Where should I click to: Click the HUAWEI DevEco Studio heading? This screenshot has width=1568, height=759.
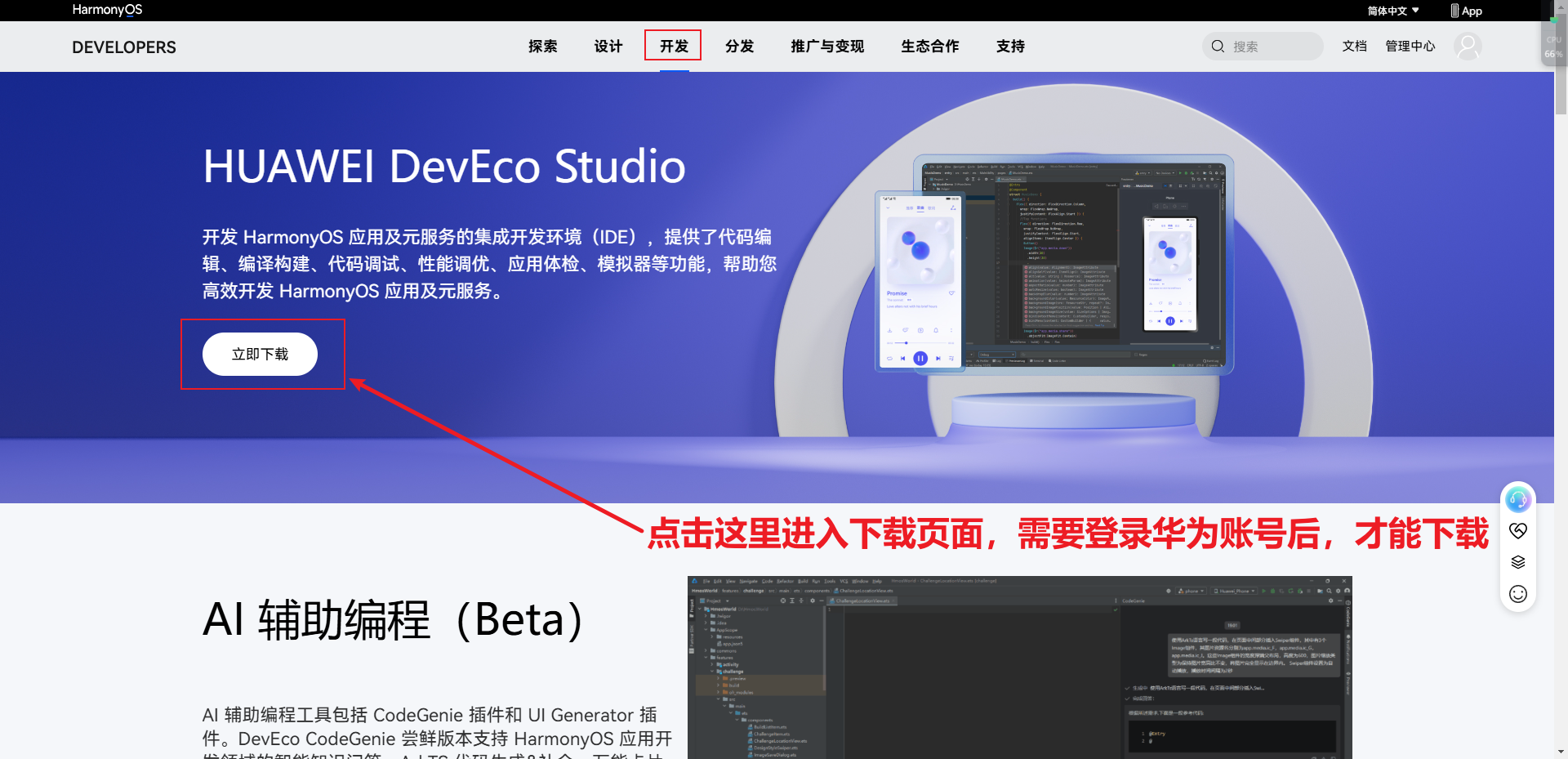(x=444, y=167)
